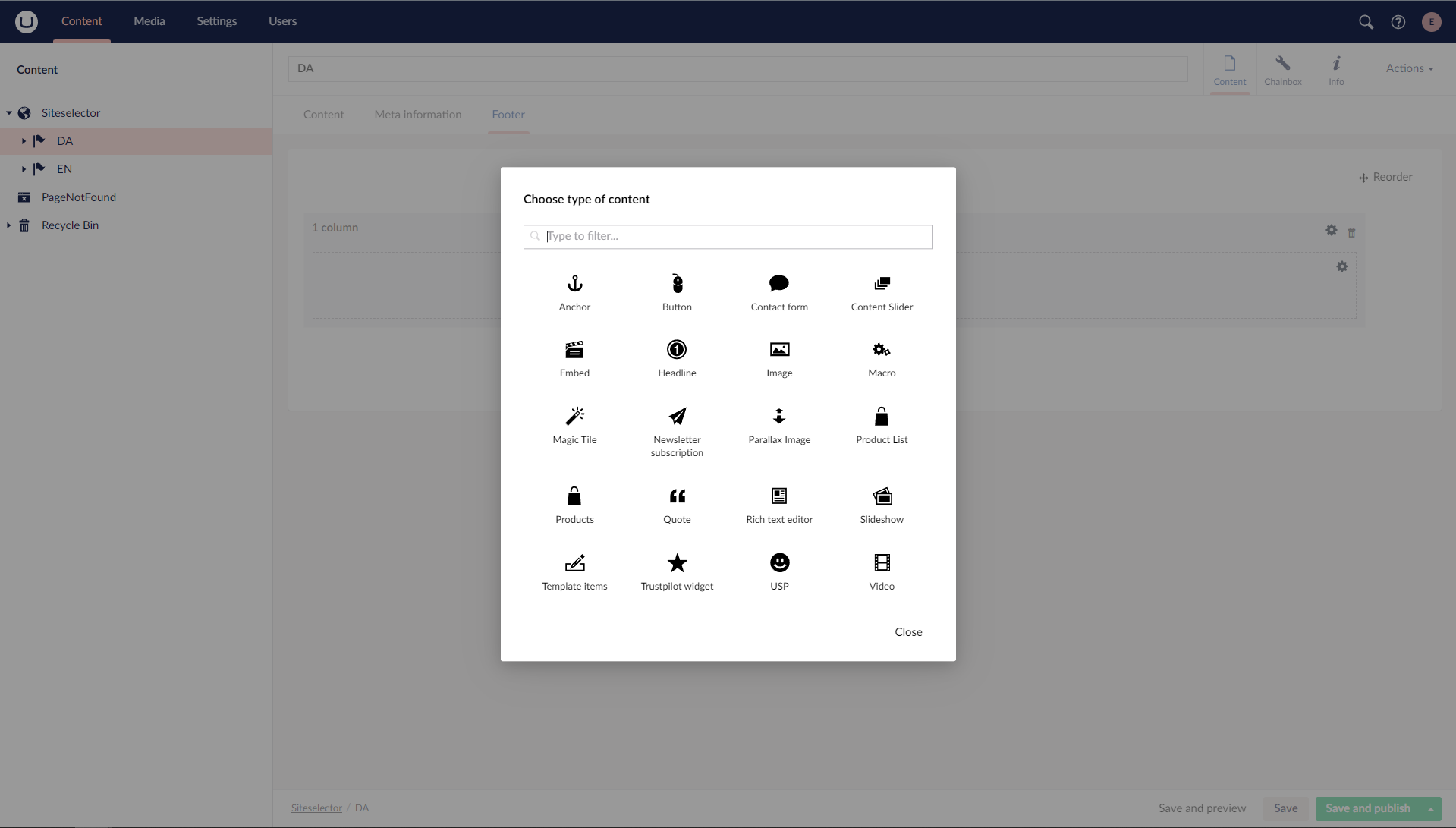Select the Magic Tile wand icon
The image size is (1456, 828).
click(x=574, y=417)
